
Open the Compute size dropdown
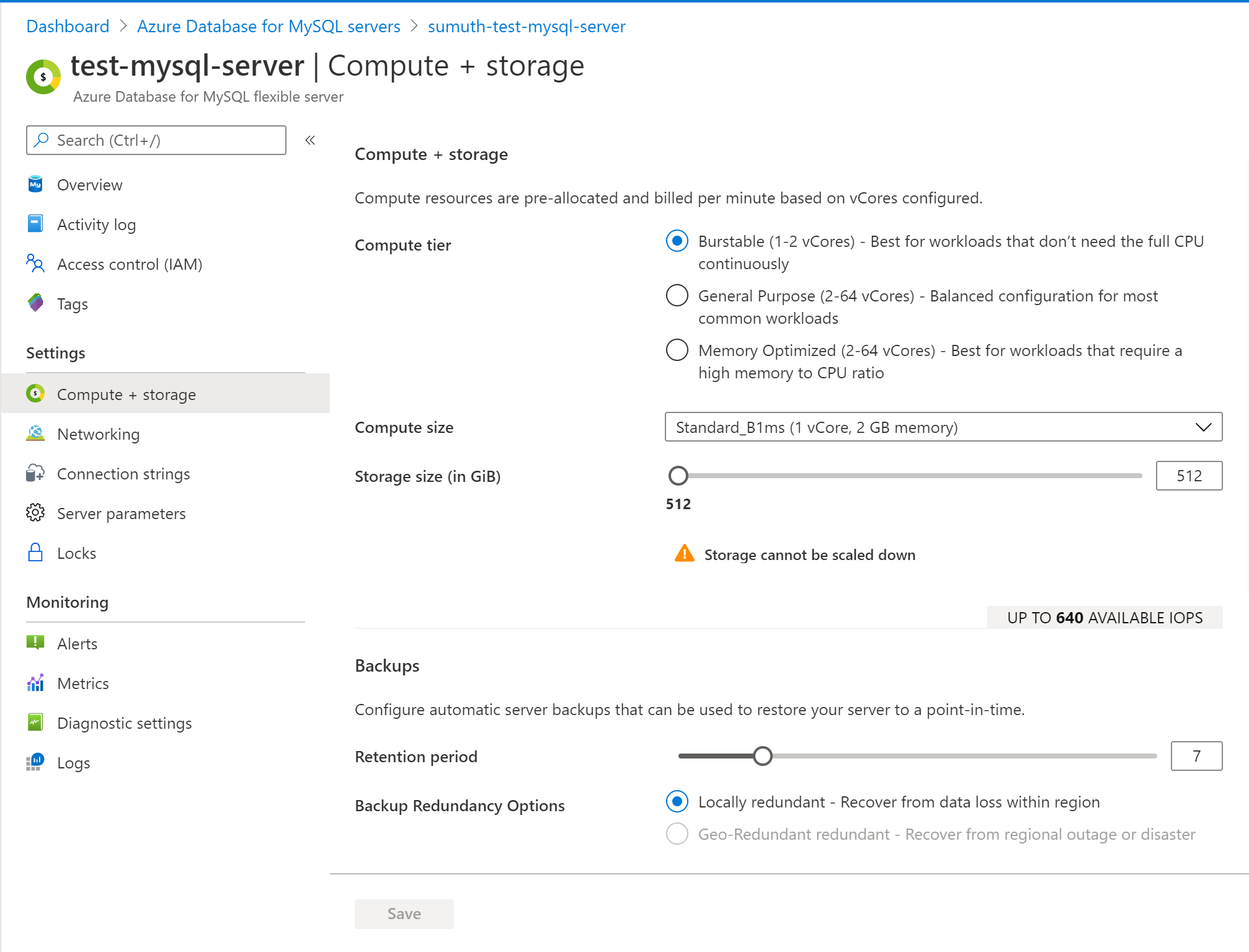tap(943, 427)
